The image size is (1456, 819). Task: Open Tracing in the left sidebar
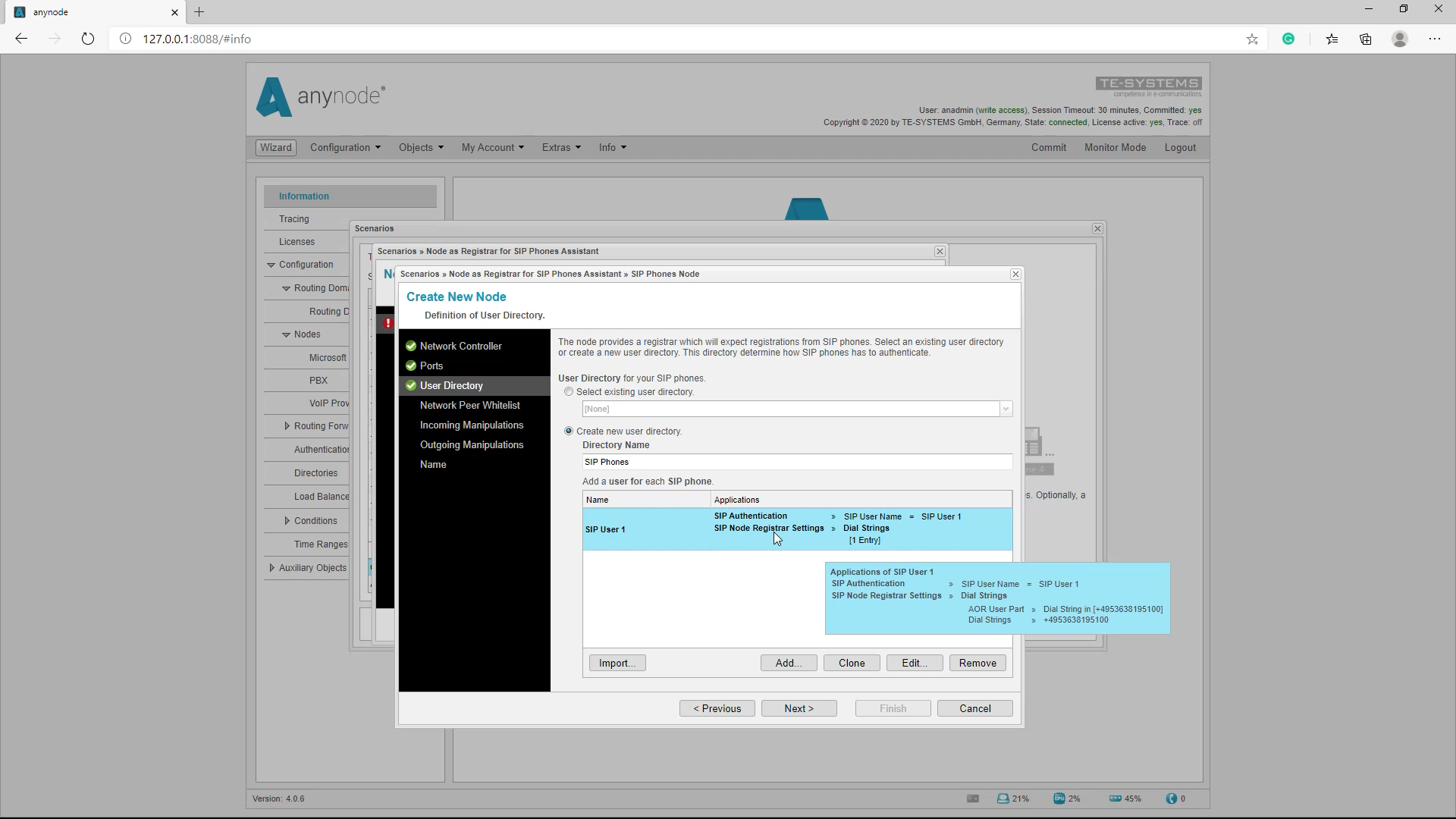(x=293, y=219)
